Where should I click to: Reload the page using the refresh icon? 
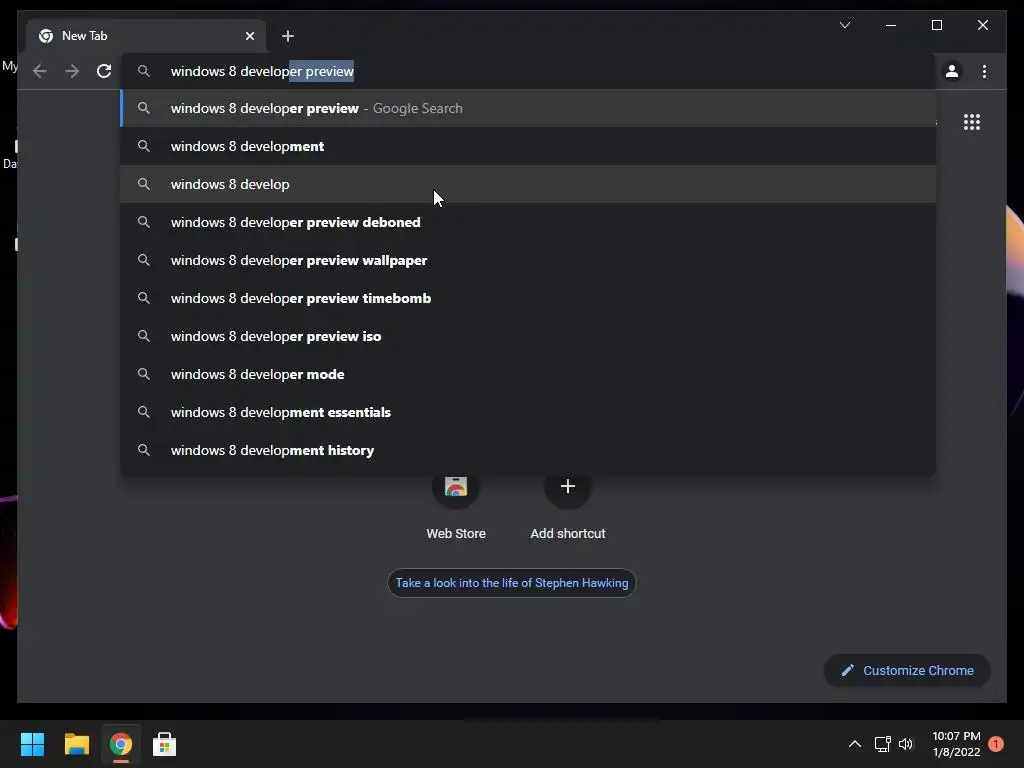pyautogui.click(x=104, y=71)
